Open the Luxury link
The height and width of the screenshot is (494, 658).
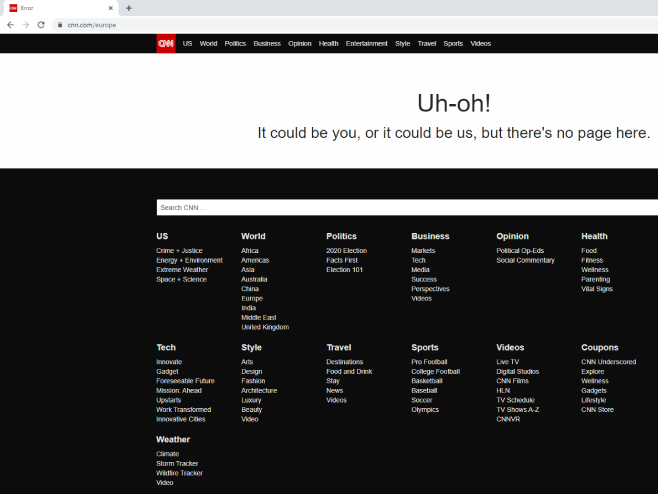[251, 400]
